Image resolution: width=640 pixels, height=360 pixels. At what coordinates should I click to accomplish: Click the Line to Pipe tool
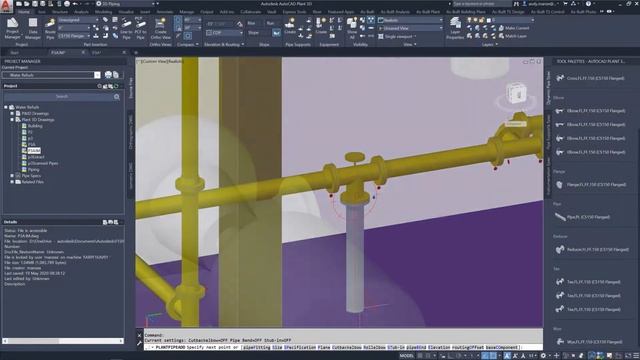tap(126, 28)
